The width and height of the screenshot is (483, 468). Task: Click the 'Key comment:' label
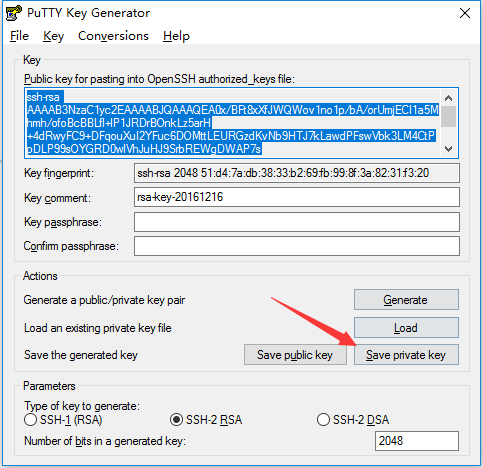(57, 198)
